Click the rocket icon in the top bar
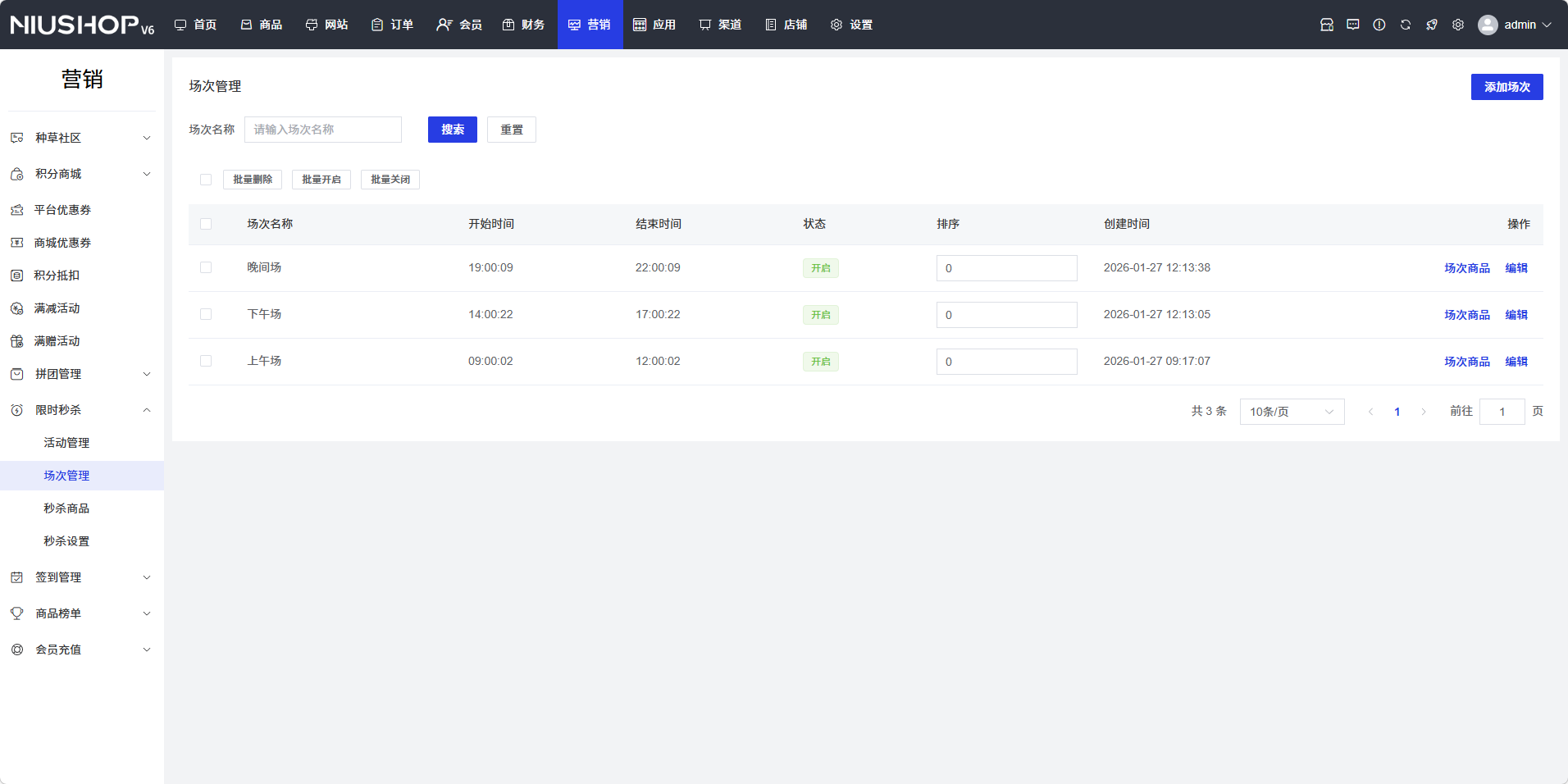The image size is (1568, 784). click(1432, 25)
